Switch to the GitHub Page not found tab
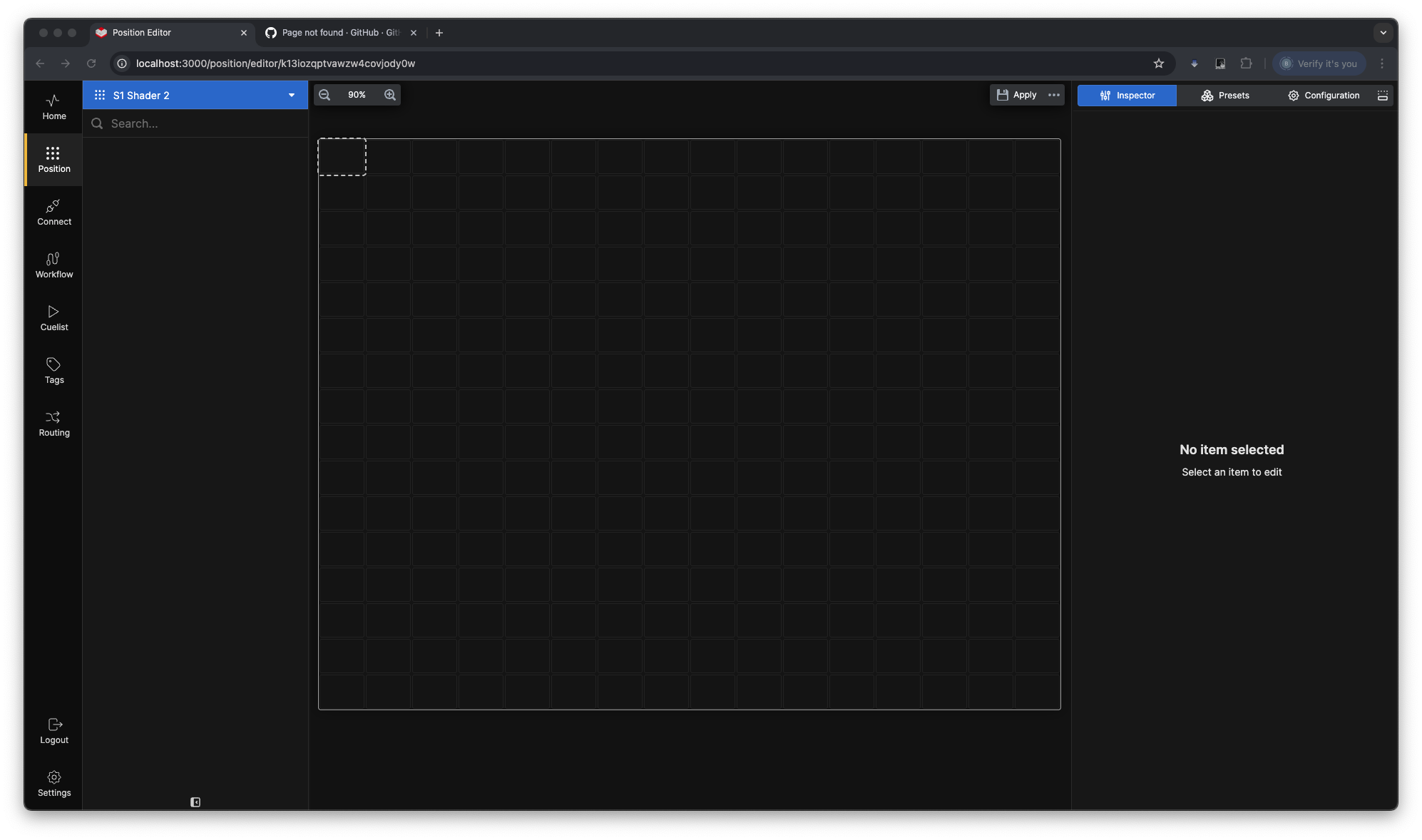Viewport: 1422px width, 840px height. (341, 33)
